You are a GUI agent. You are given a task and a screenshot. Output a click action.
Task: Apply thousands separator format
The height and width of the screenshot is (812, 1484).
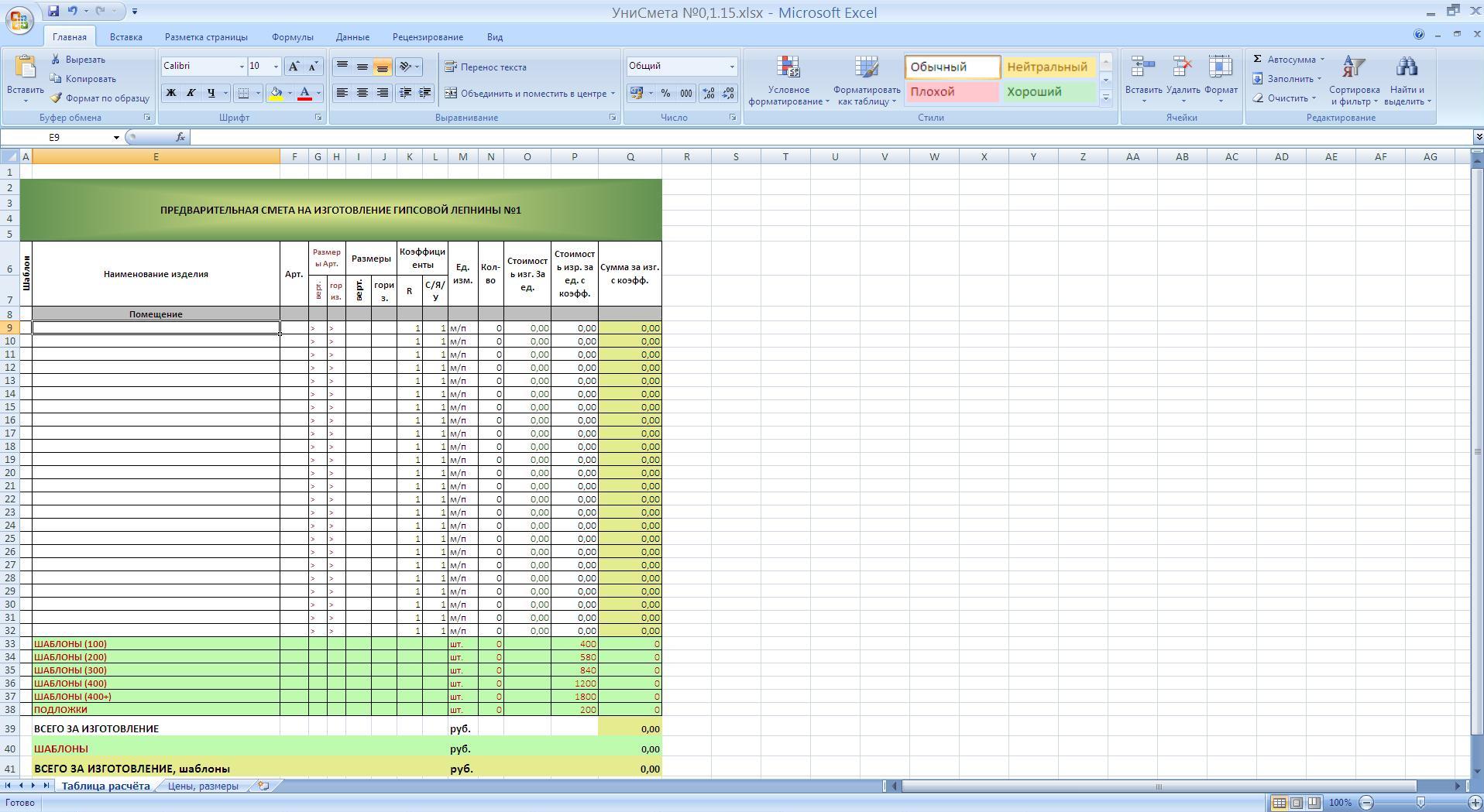[685, 93]
